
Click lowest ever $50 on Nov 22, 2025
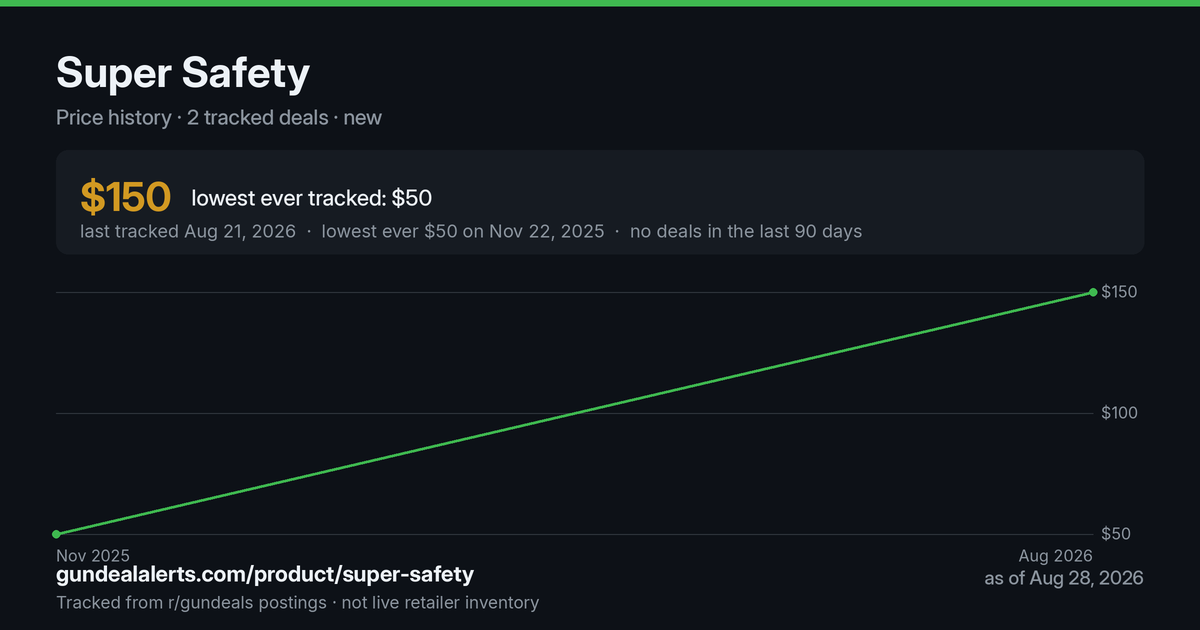[463, 231]
